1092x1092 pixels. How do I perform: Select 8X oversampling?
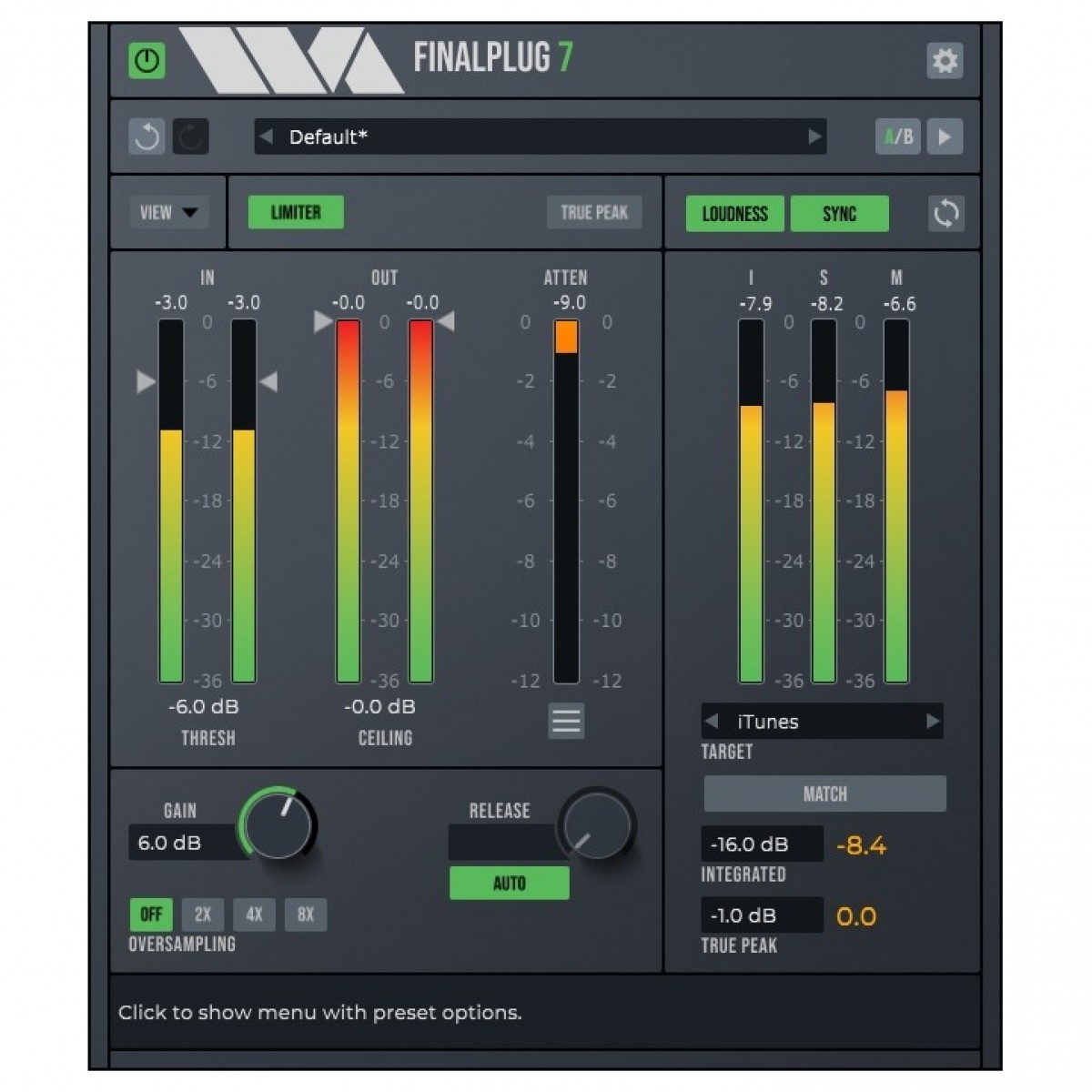tap(305, 915)
